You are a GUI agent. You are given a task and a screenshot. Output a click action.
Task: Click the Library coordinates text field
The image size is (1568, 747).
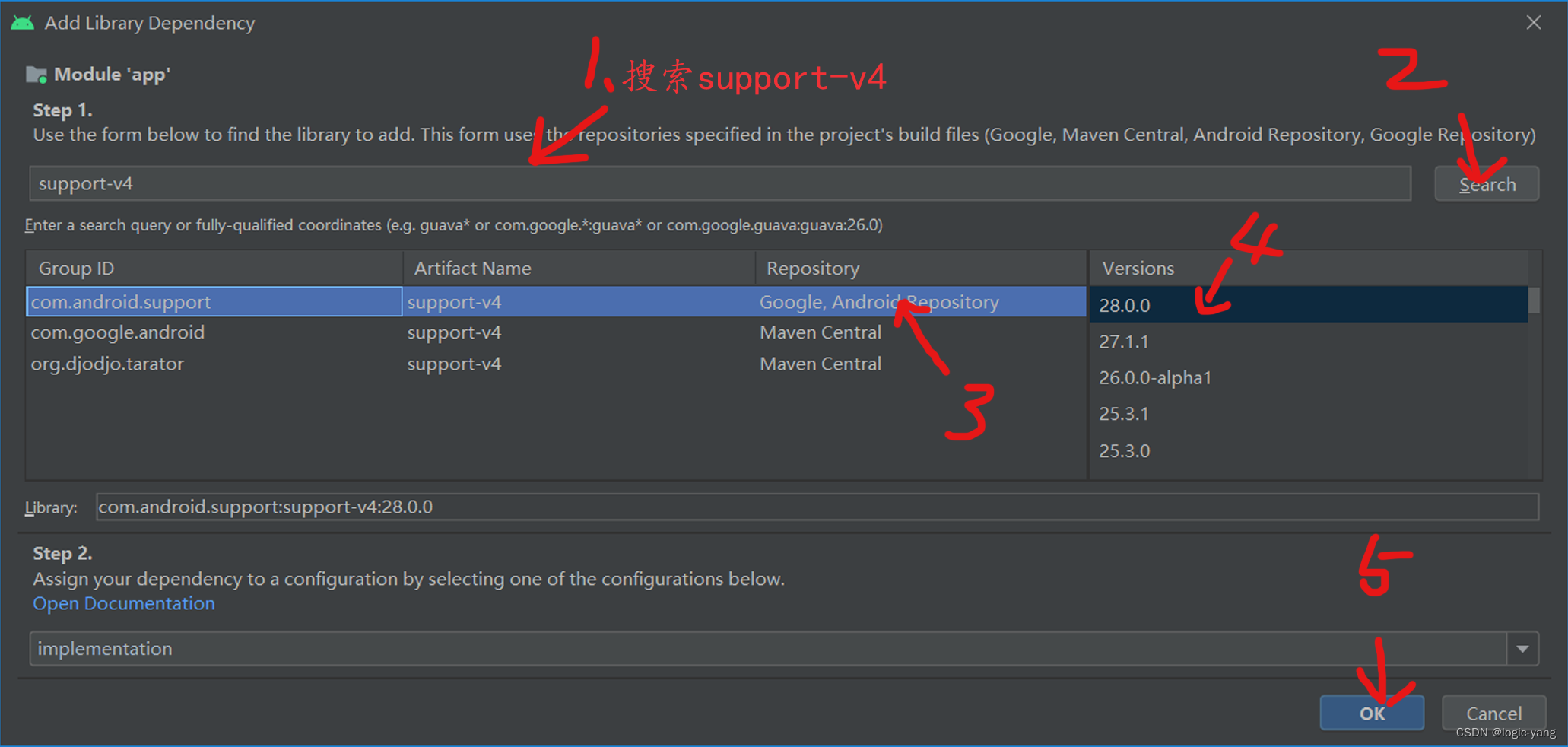click(817, 507)
